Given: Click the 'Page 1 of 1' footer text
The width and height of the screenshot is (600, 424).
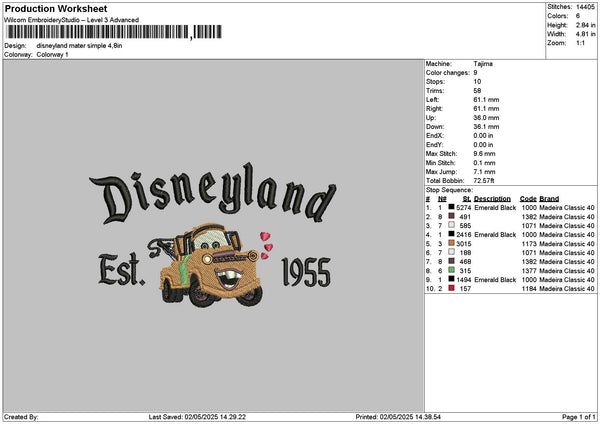Looking at the screenshot, I should [579, 417].
